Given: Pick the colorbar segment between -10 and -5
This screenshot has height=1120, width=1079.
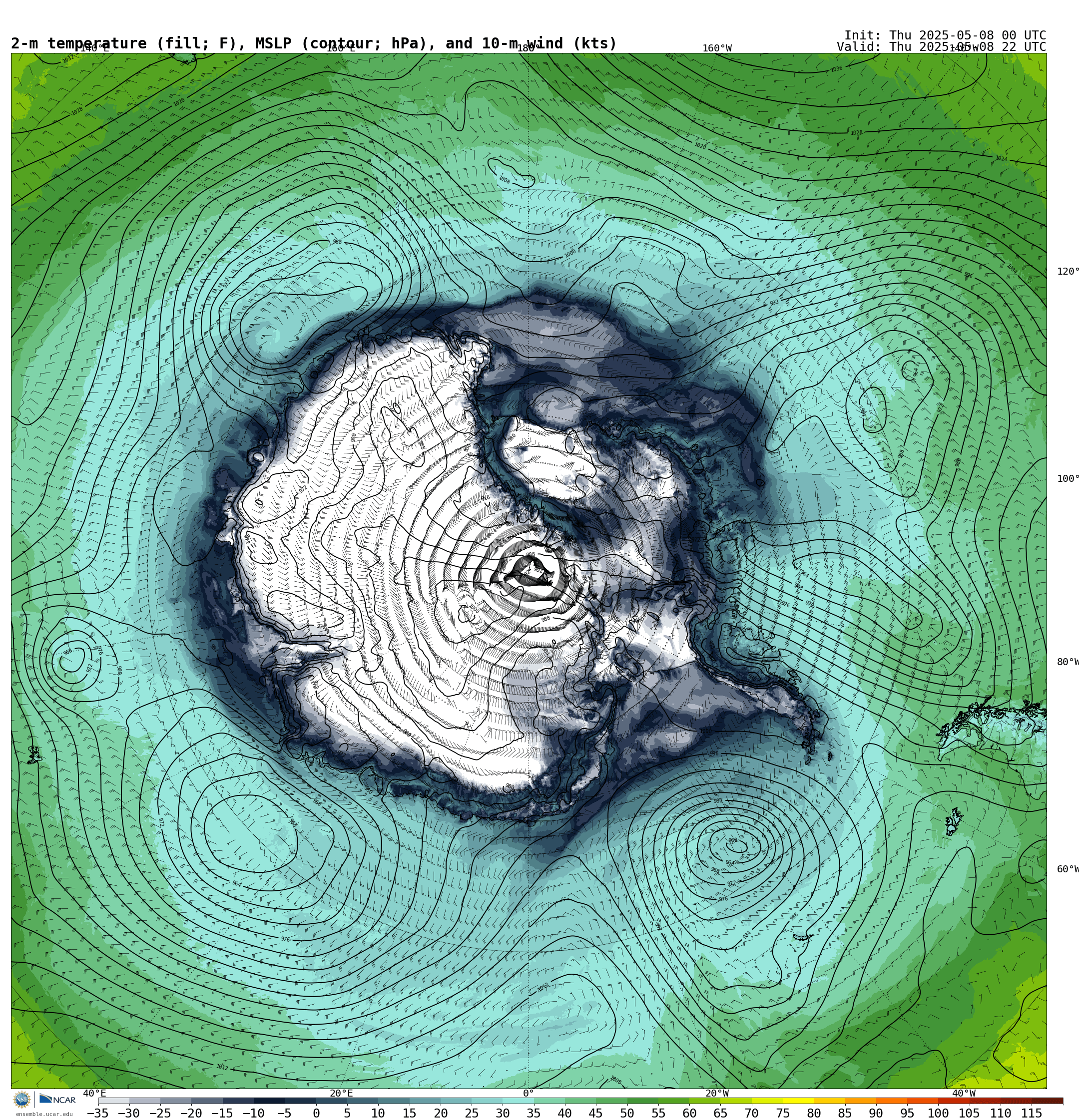Looking at the screenshot, I should (269, 1101).
